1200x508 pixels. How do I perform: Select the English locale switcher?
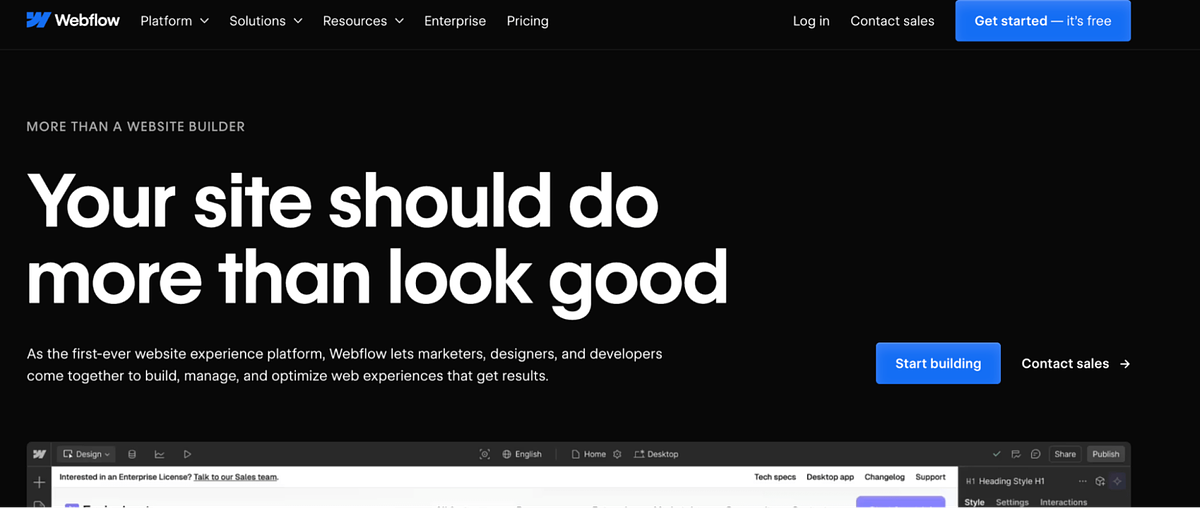pyautogui.click(x=521, y=454)
